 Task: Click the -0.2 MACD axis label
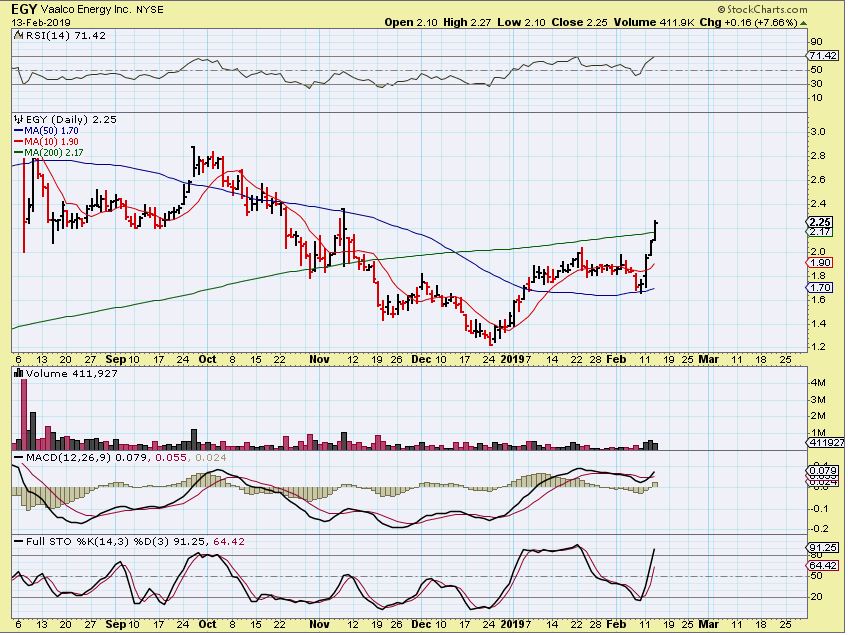(x=817, y=529)
